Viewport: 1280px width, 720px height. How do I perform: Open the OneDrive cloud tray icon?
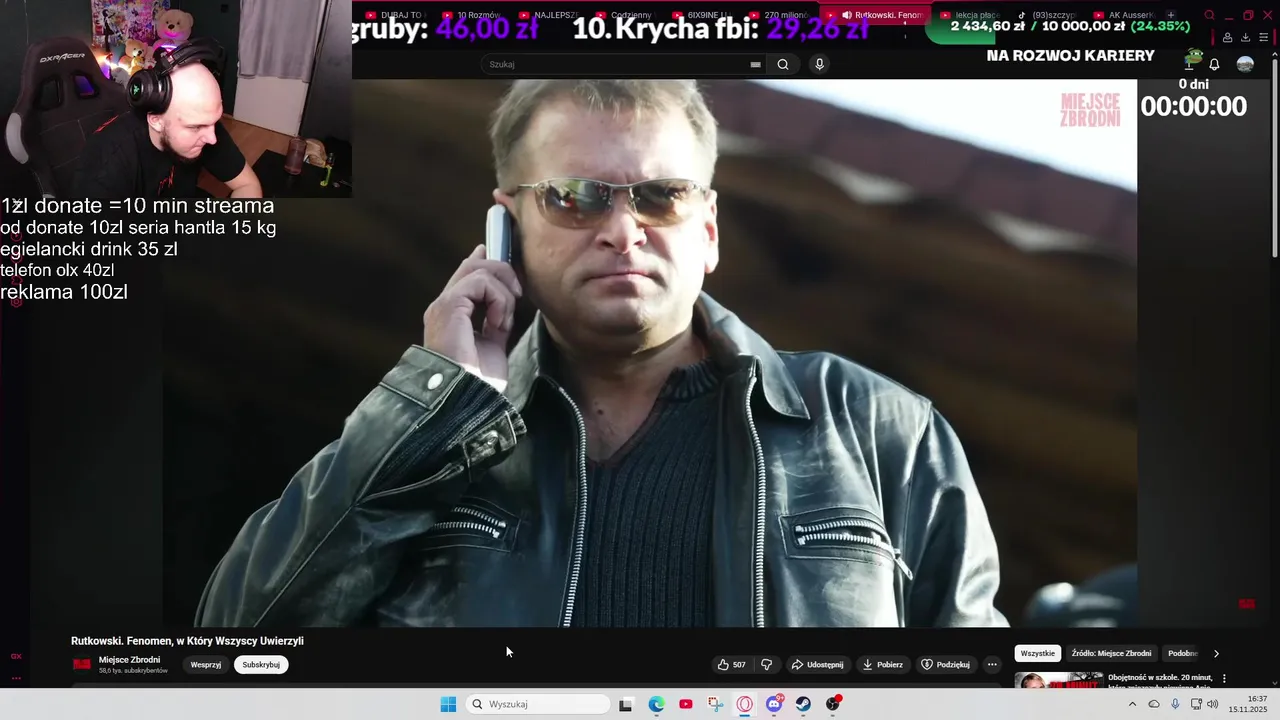point(1154,704)
